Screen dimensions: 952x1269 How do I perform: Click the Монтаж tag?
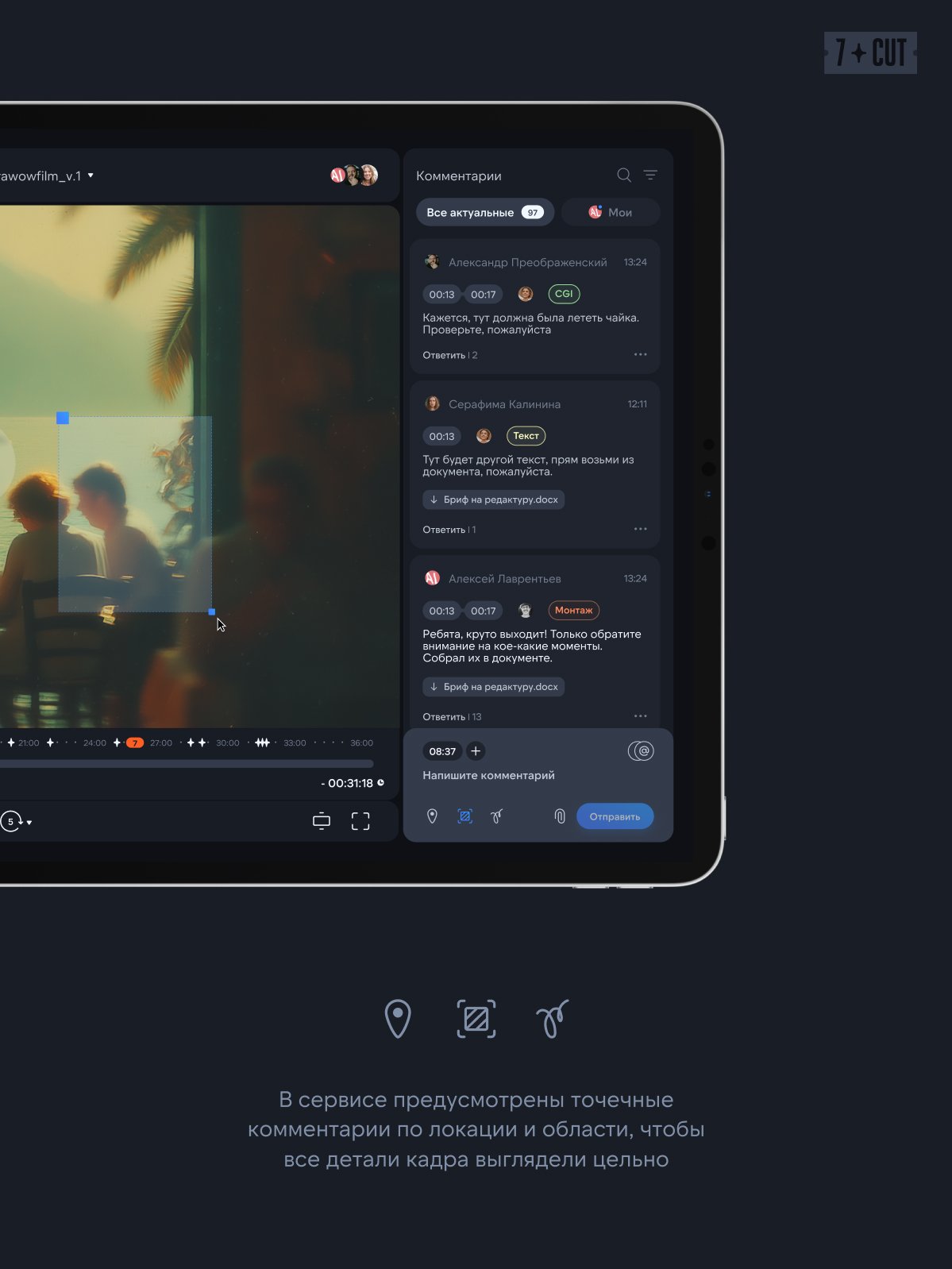coord(573,611)
